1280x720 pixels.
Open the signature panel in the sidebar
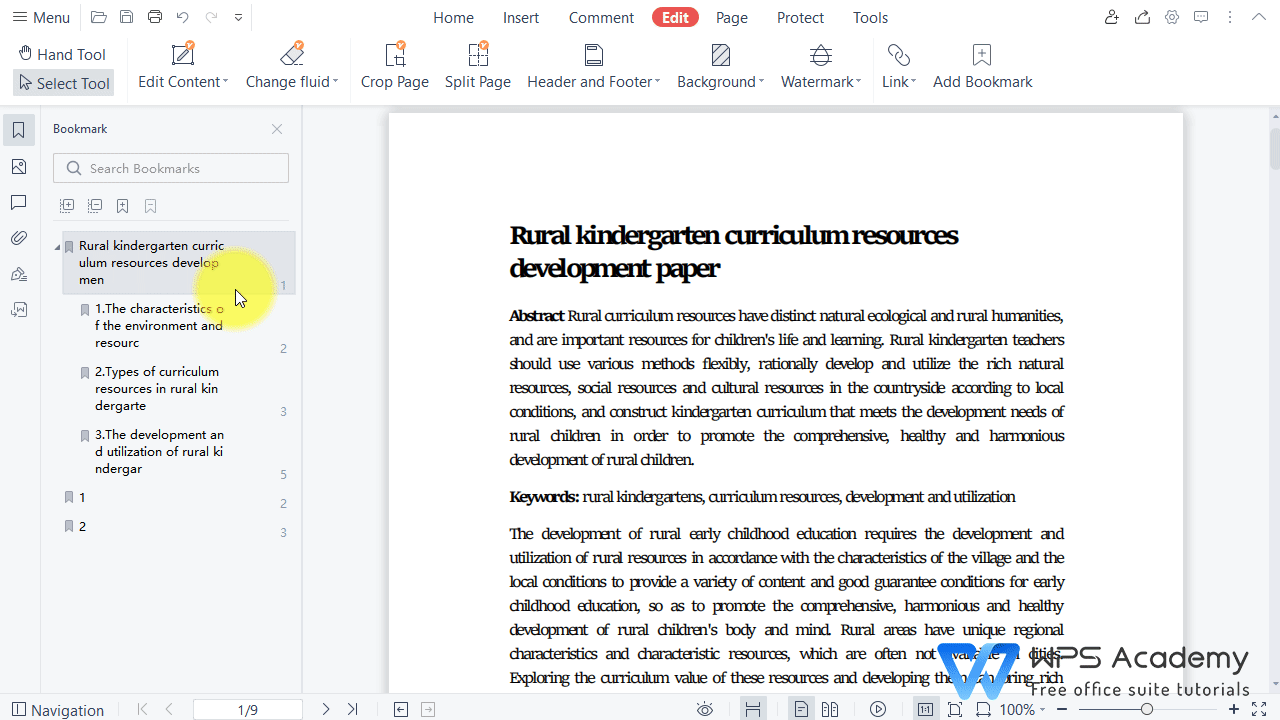(18, 273)
